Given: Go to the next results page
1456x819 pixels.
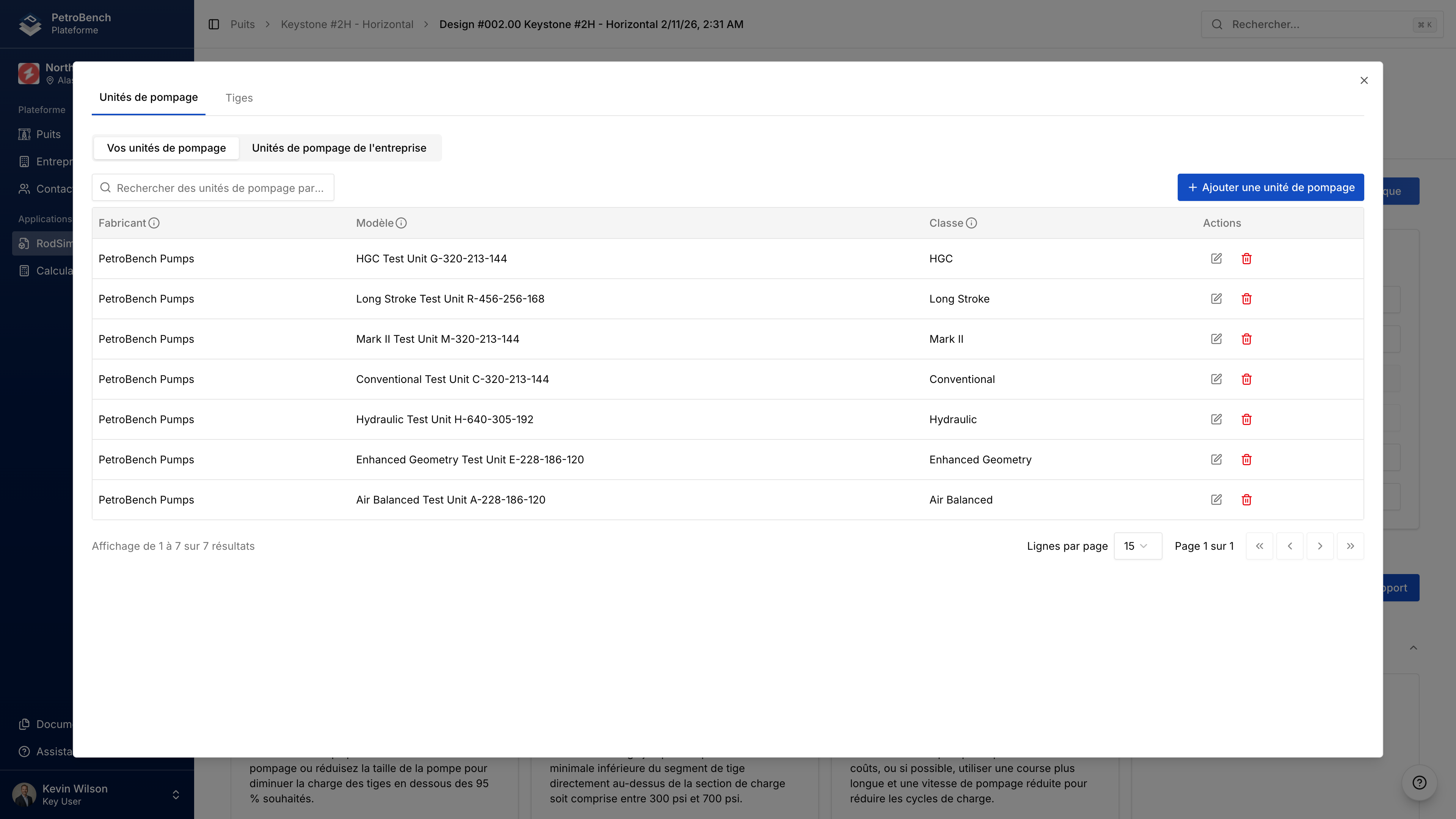Looking at the screenshot, I should [x=1320, y=546].
